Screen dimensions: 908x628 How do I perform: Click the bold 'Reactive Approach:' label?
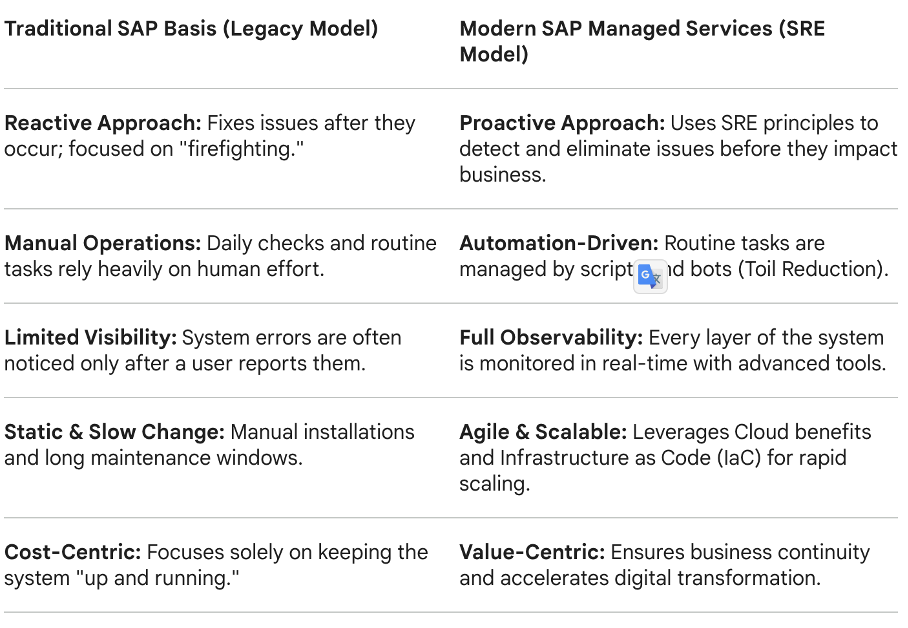tap(103, 123)
